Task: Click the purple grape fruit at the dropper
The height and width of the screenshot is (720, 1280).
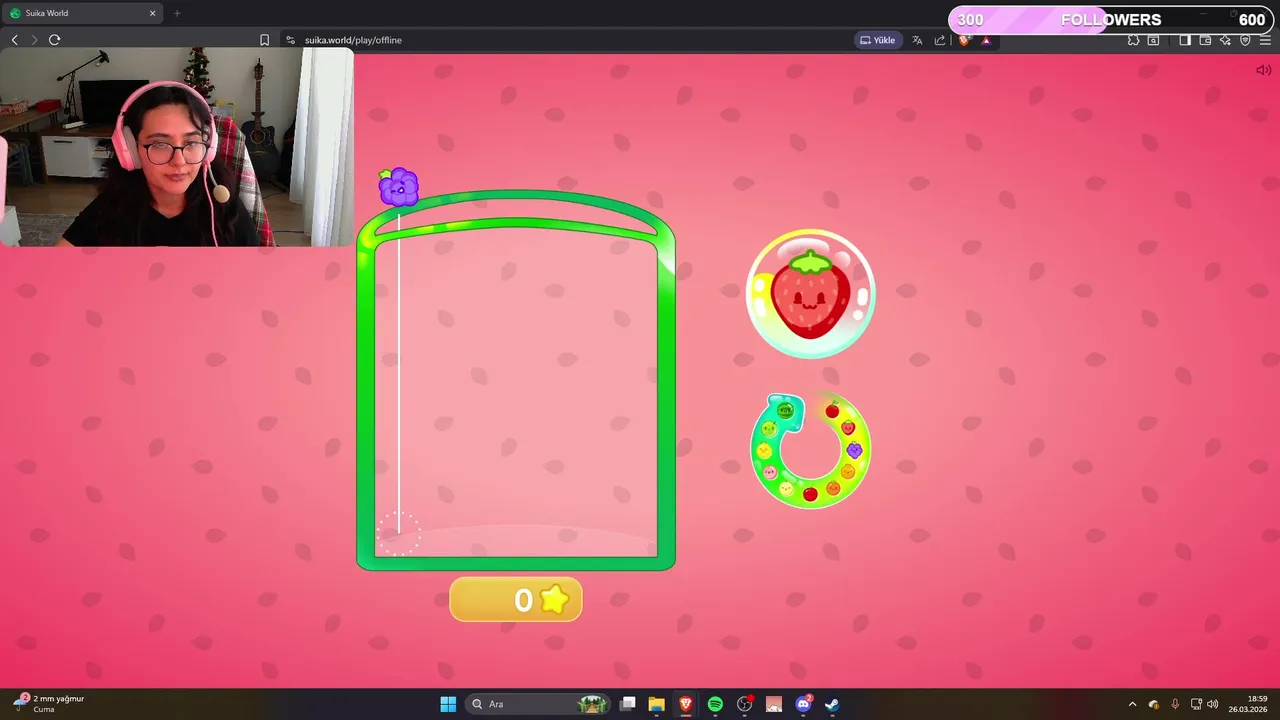Action: coord(398,187)
